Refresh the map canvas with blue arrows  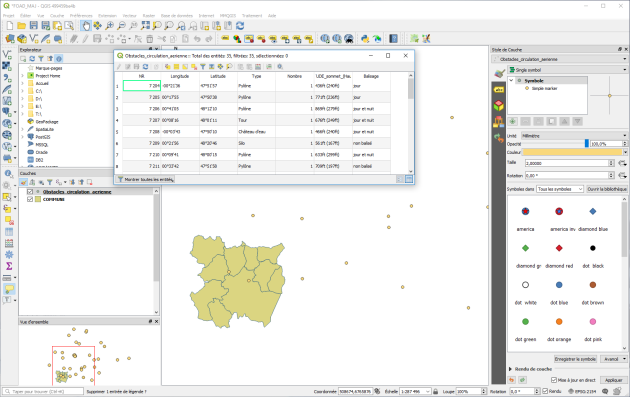pos(240,26)
